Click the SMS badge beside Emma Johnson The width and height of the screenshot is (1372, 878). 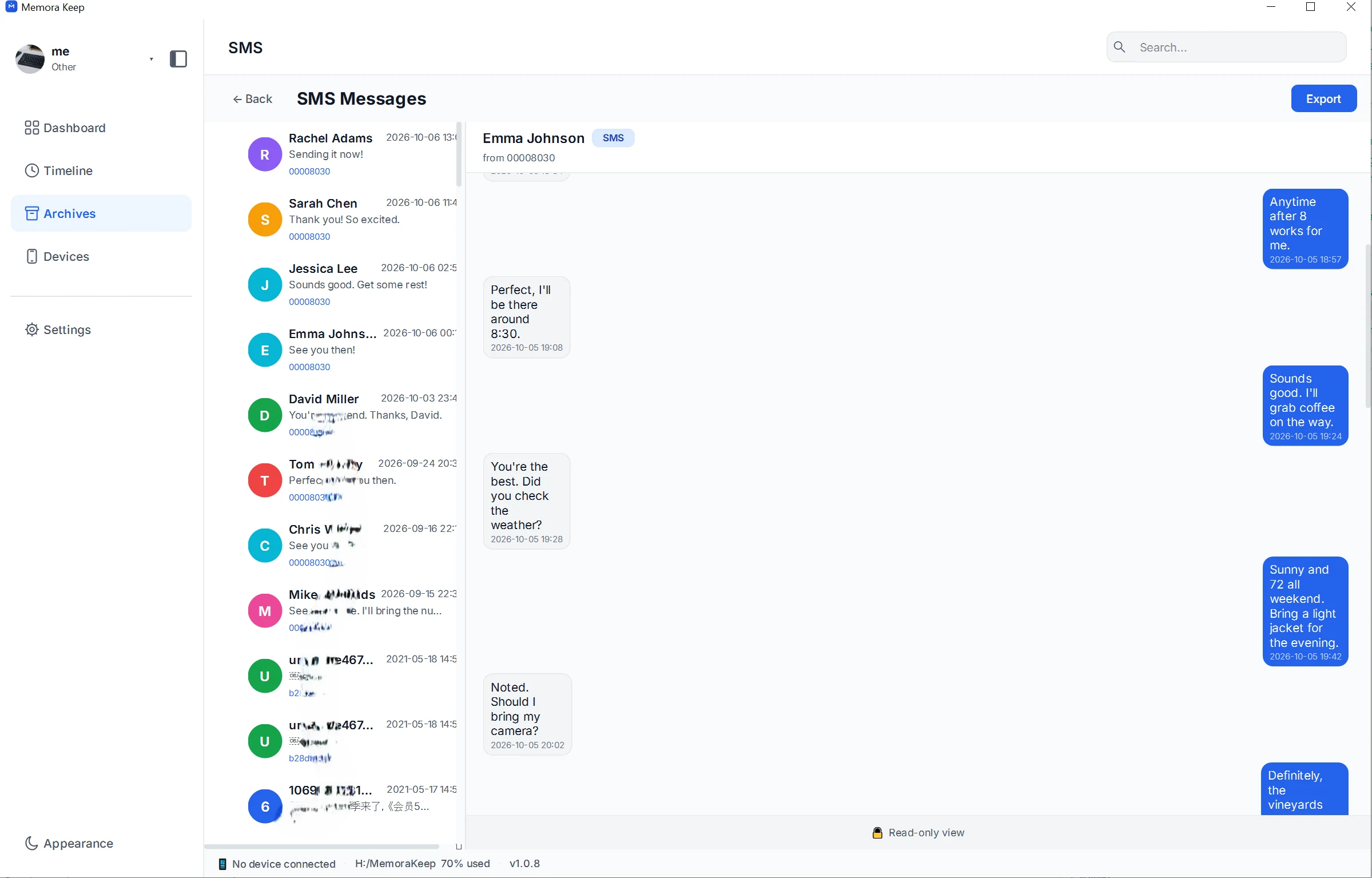coord(613,138)
